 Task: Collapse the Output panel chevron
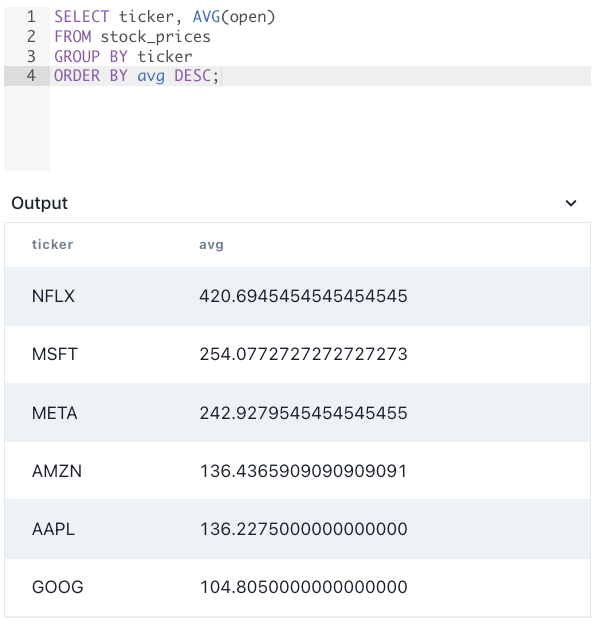click(571, 203)
